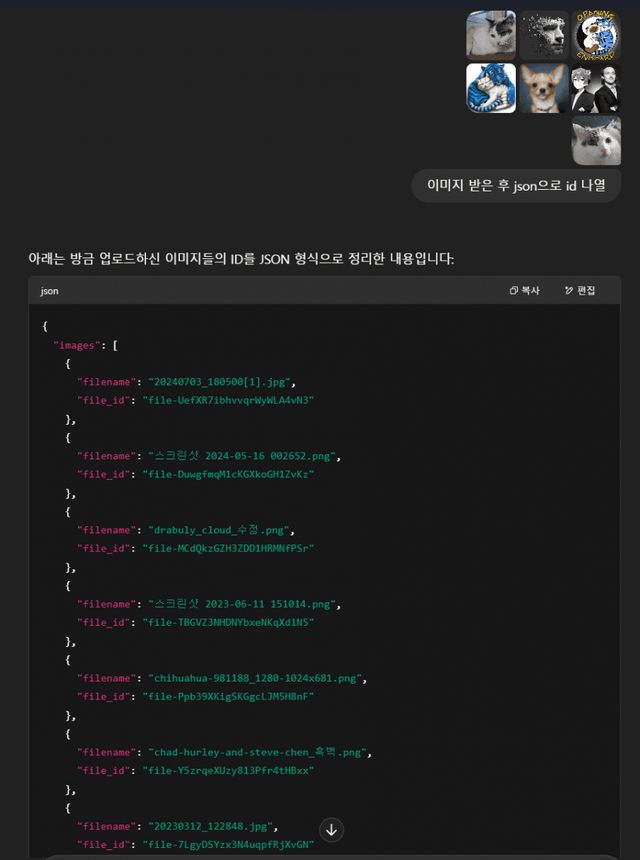
Task: Click file_id "file-MCdQkzGZH3ZDD1HRMNfPSr"
Action: [x=228, y=548]
